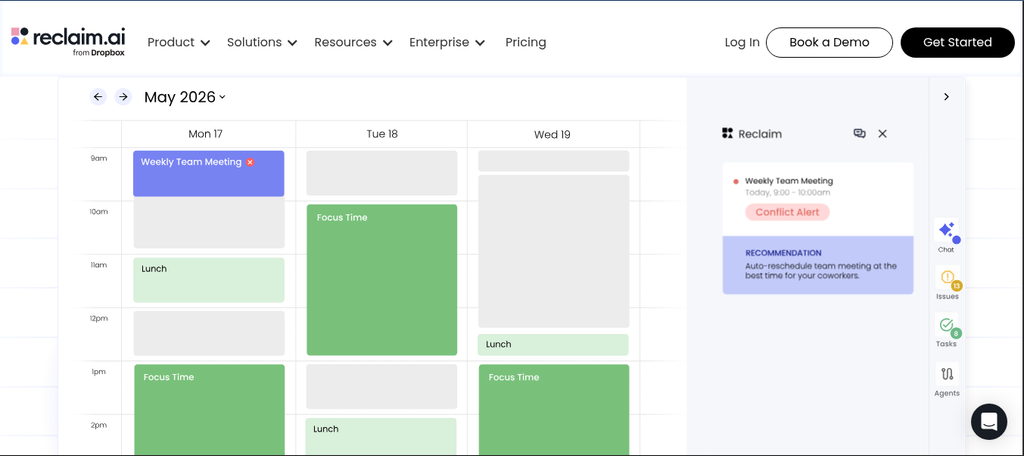Click the Conflict Alert badge
The width and height of the screenshot is (1024, 456).
pyautogui.click(x=787, y=212)
